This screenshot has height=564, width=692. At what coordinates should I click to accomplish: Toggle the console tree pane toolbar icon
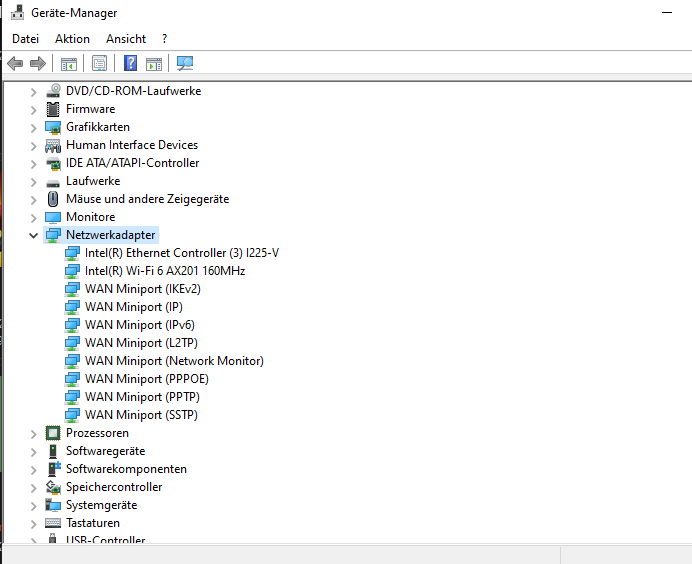point(69,64)
